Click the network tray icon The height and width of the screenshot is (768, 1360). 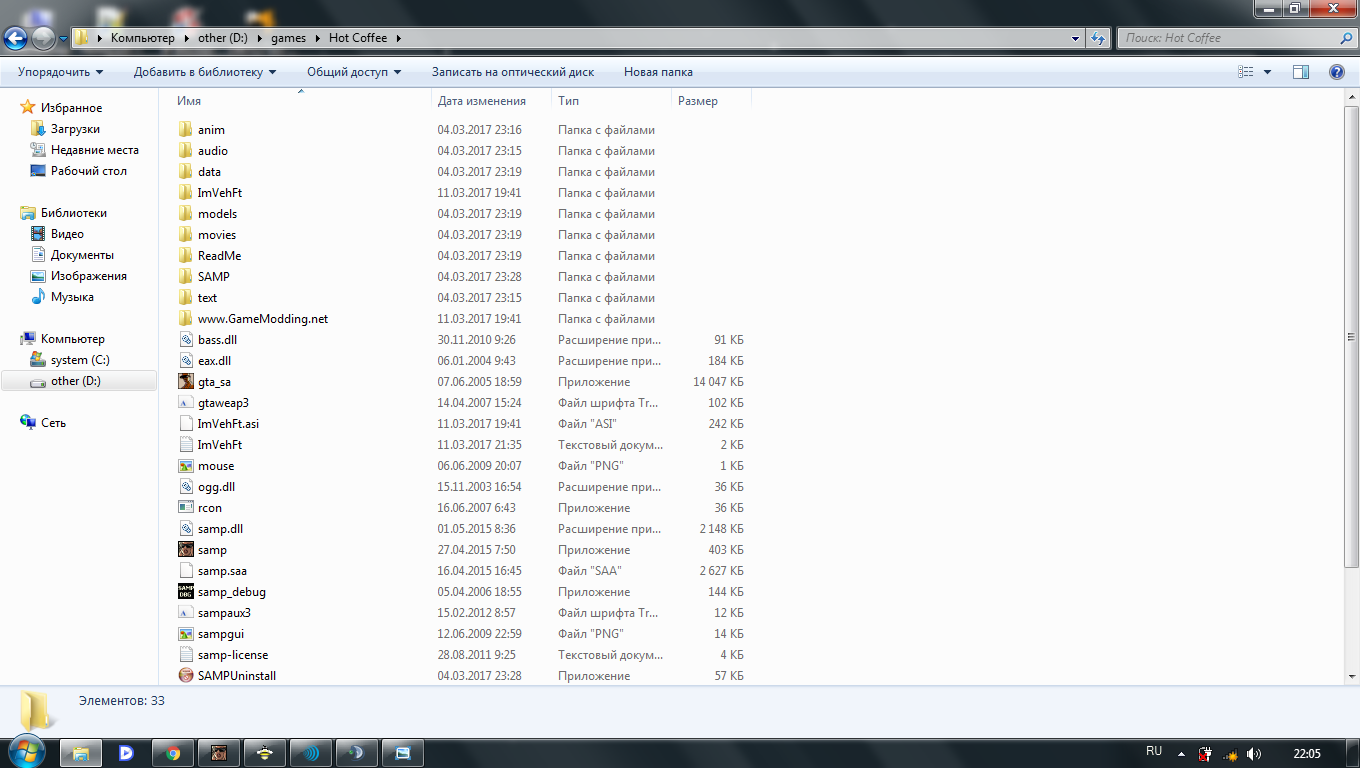point(1230,753)
